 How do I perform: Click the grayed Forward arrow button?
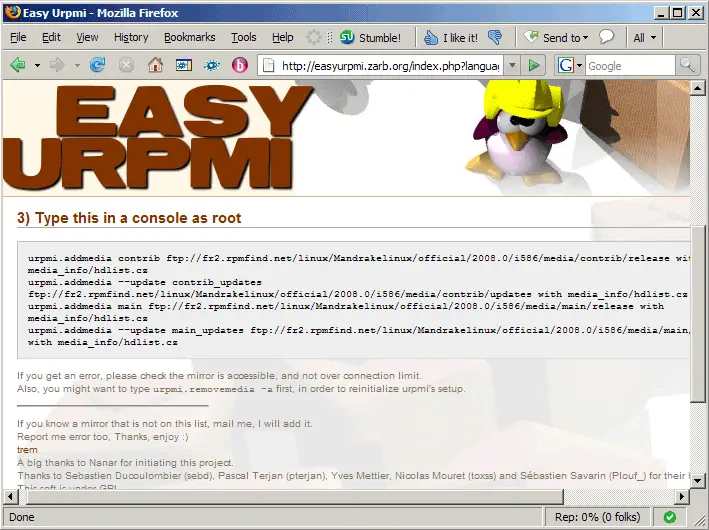tap(57, 65)
